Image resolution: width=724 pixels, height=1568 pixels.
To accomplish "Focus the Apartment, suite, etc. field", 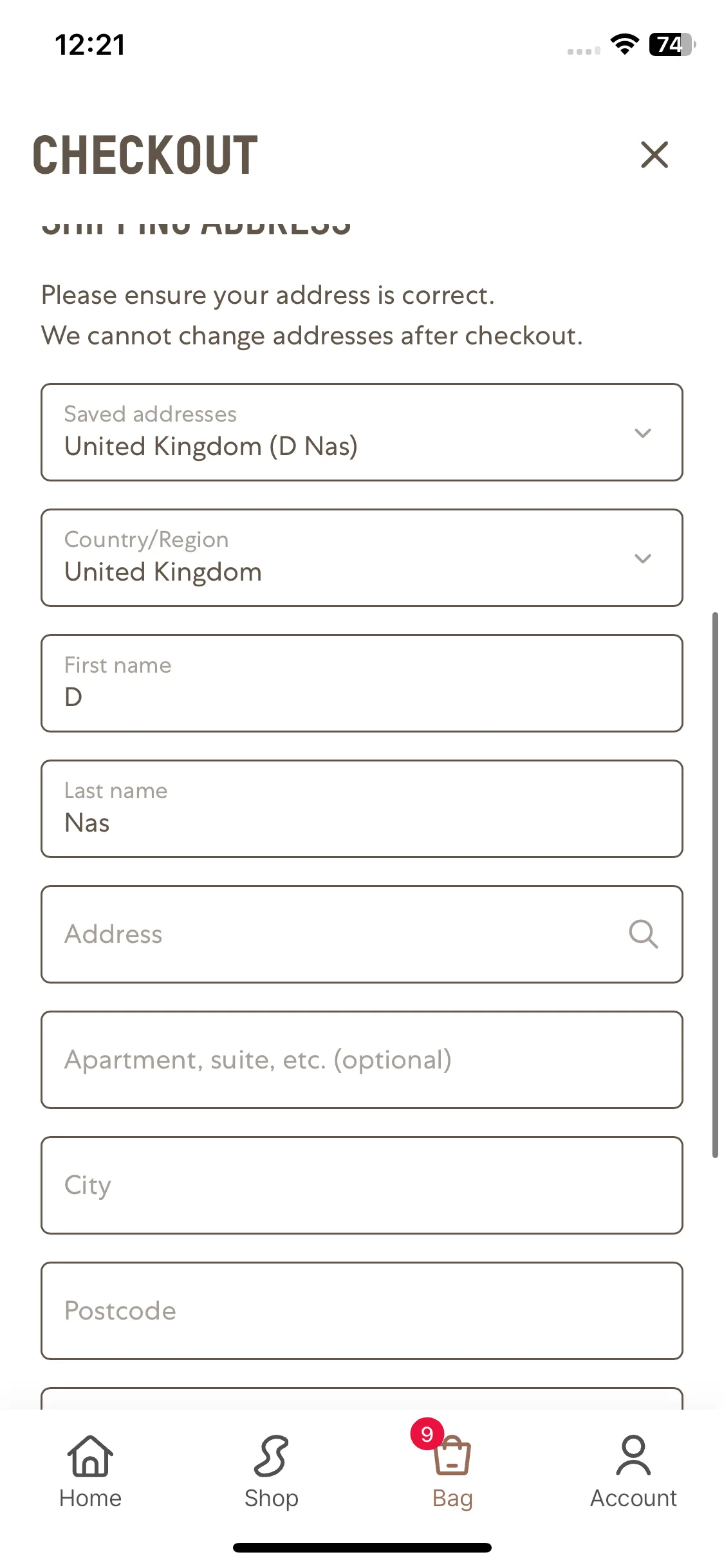I will click(x=362, y=1060).
